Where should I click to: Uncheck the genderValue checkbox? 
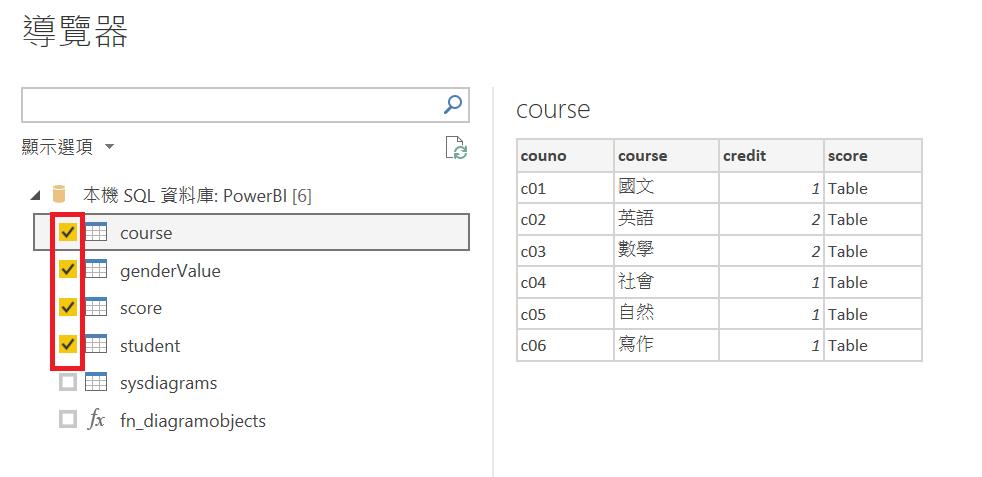pyautogui.click(x=68, y=270)
